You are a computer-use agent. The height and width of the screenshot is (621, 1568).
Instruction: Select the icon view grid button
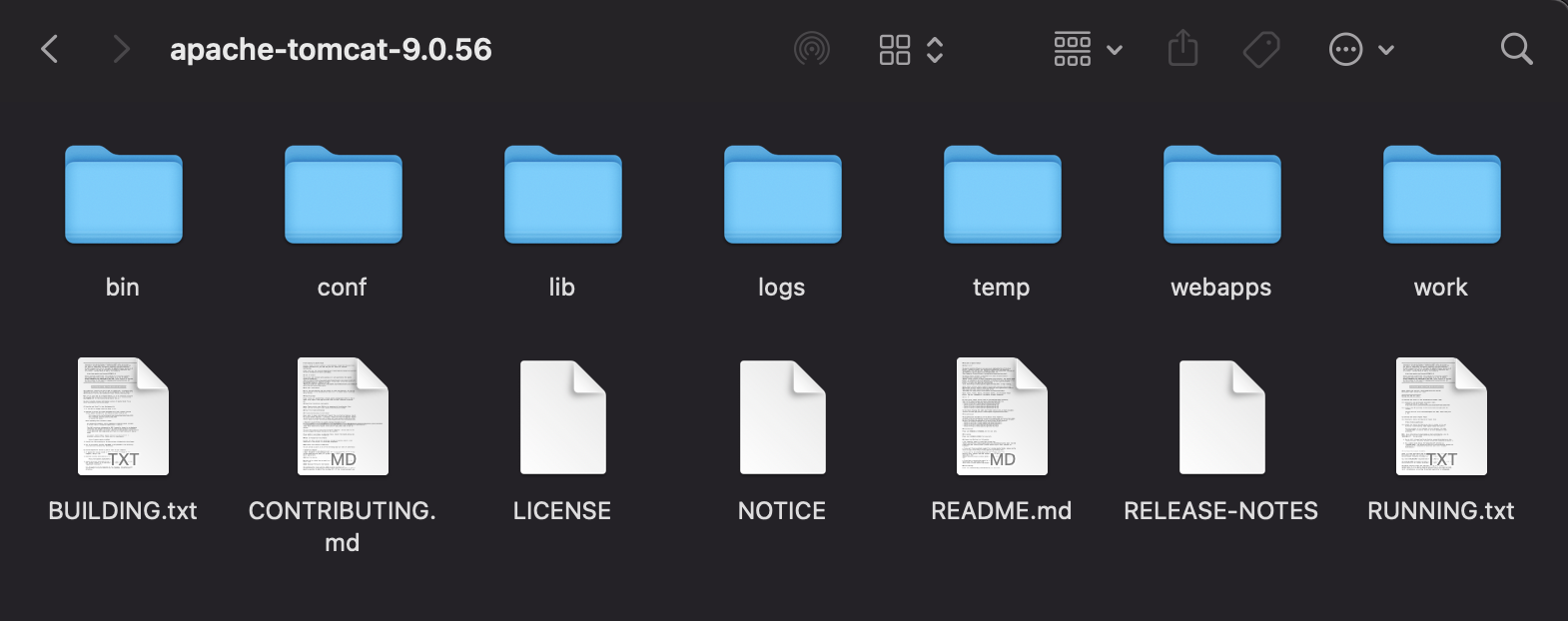click(x=895, y=49)
